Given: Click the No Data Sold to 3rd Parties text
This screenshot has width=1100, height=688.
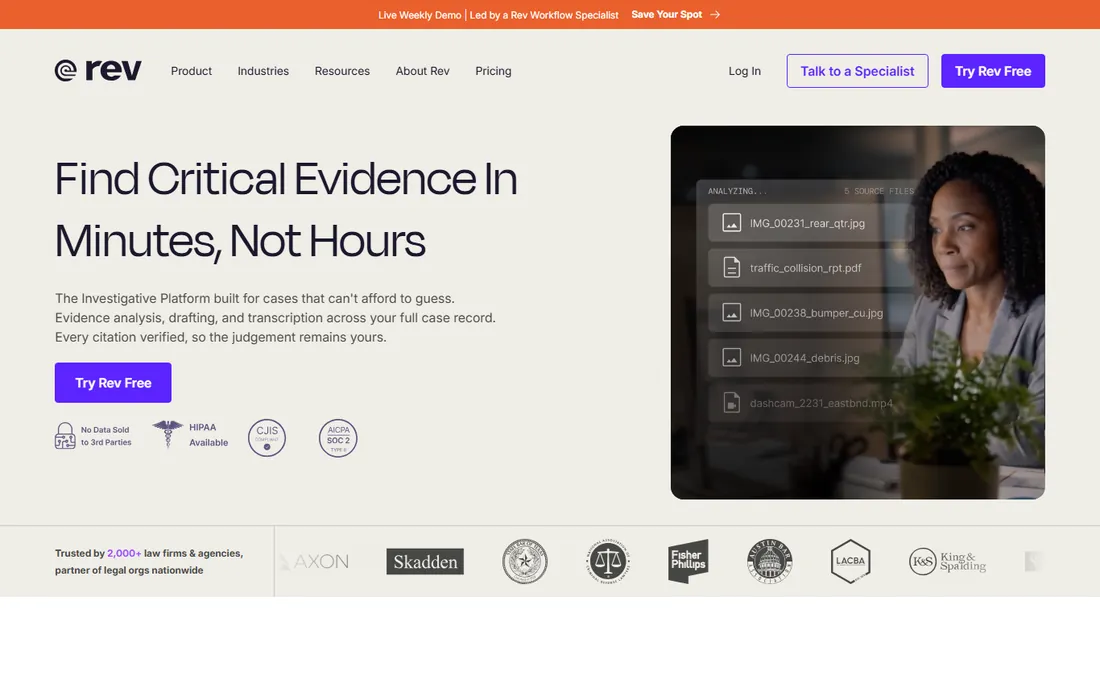Looking at the screenshot, I should pos(106,436).
